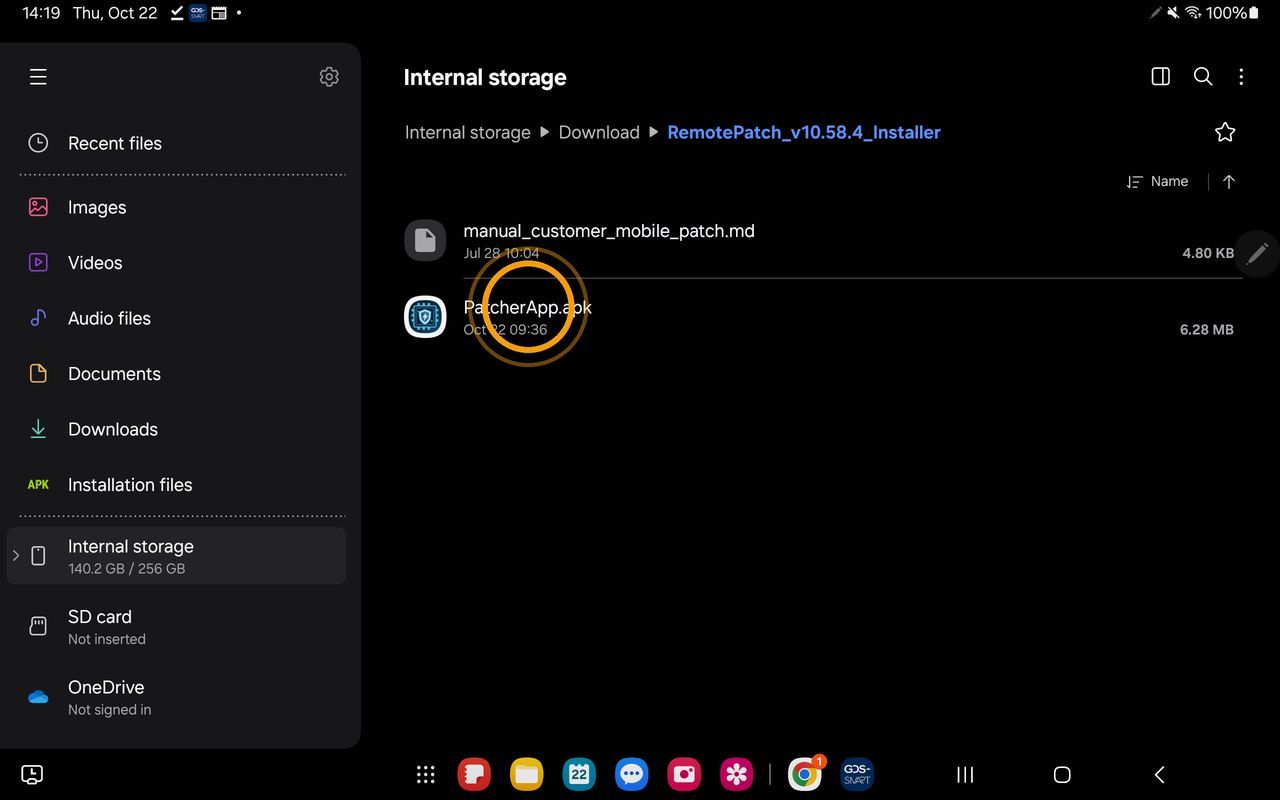Select the Internal storage sidebar entry

pyautogui.click(x=177, y=556)
